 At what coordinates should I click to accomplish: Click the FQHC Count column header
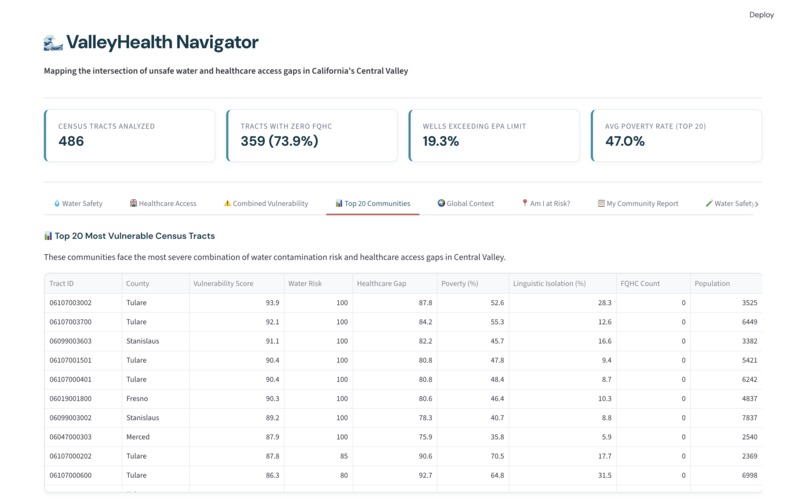(653, 283)
